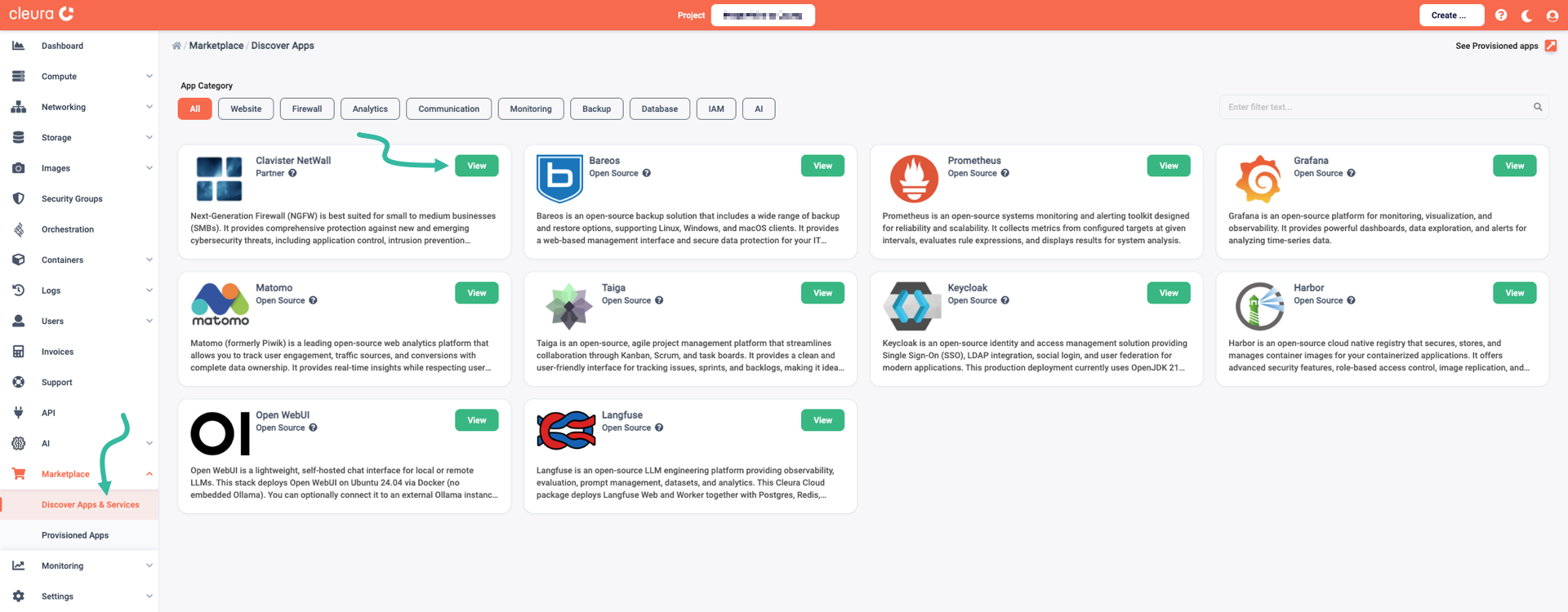Click the Invoices calculator icon
This screenshot has height=612, width=1568.
[18, 352]
